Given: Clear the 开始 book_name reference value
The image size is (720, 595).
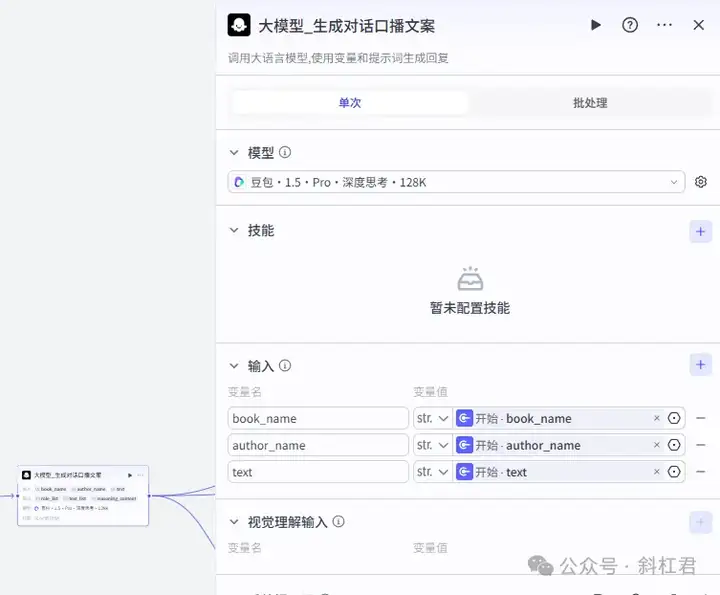Looking at the screenshot, I should (657, 418).
